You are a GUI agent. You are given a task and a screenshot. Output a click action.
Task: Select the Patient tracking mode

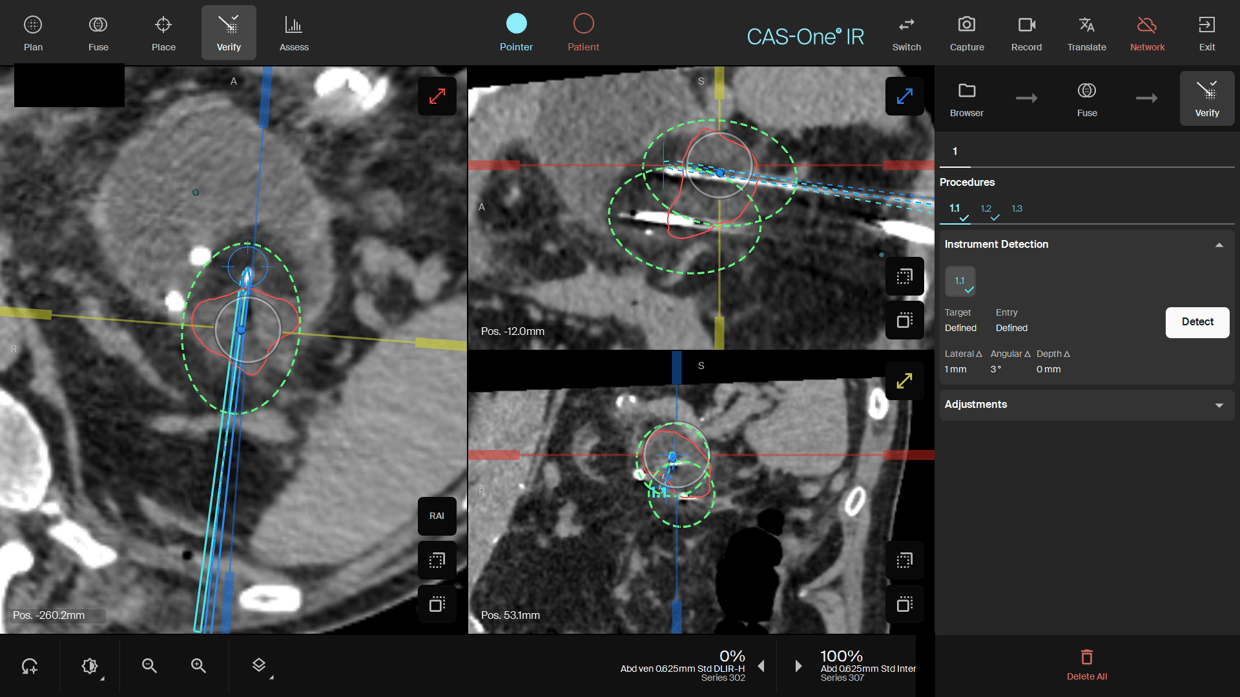[x=583, y=32]
